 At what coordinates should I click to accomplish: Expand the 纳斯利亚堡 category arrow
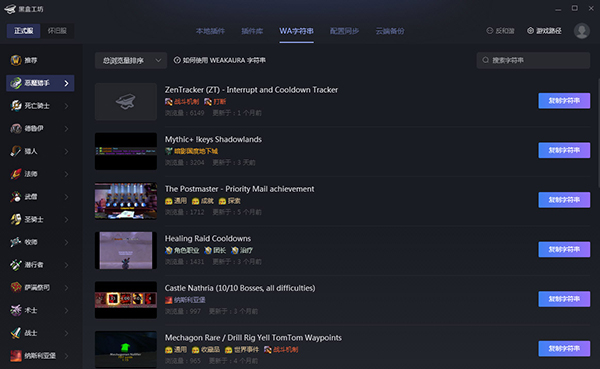click(67, 356)
